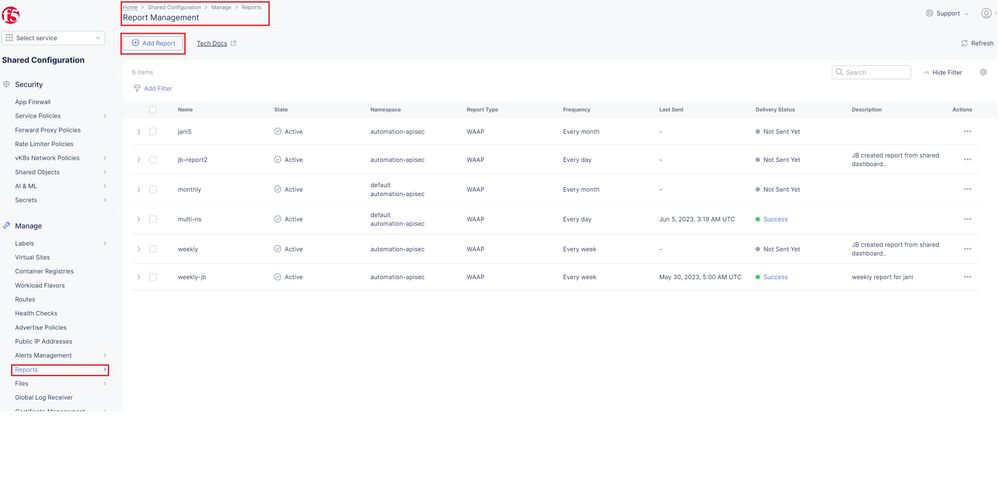The height and width of the screenshot is (491, 999).
Task: Open the Support dropdown menu
Action: (947, 13)
